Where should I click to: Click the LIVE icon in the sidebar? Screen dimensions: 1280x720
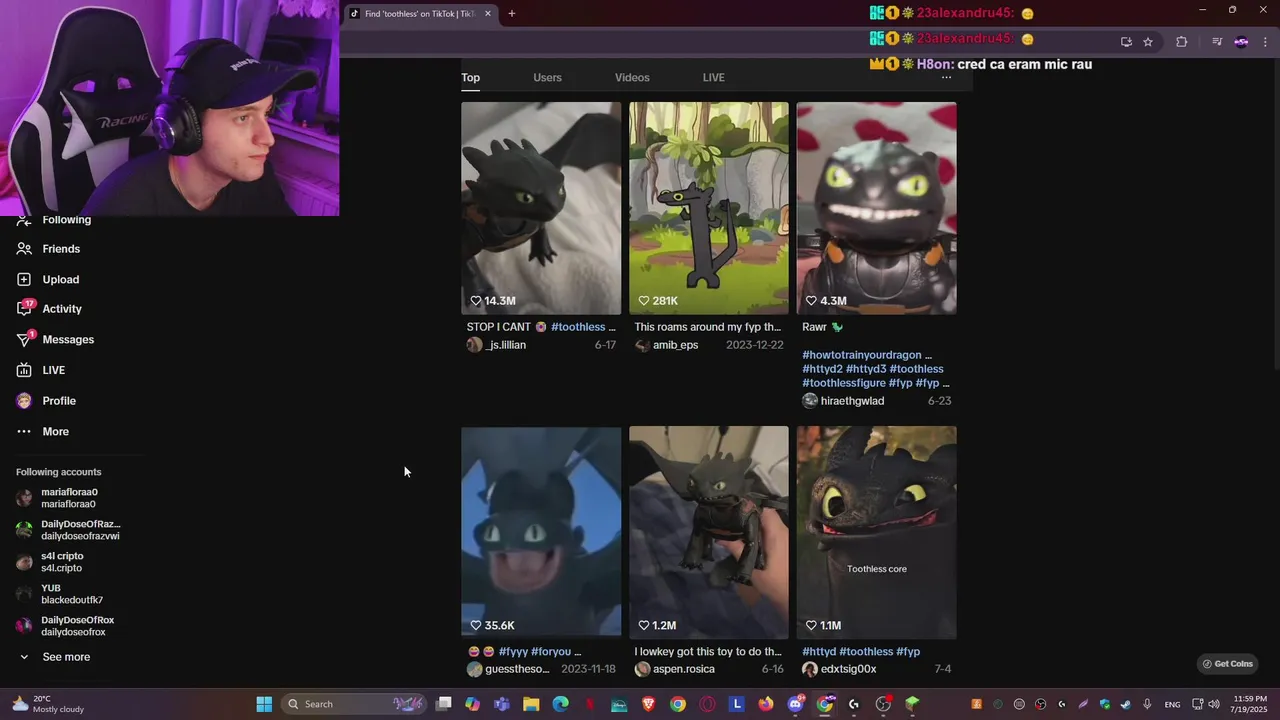point(24,370)
